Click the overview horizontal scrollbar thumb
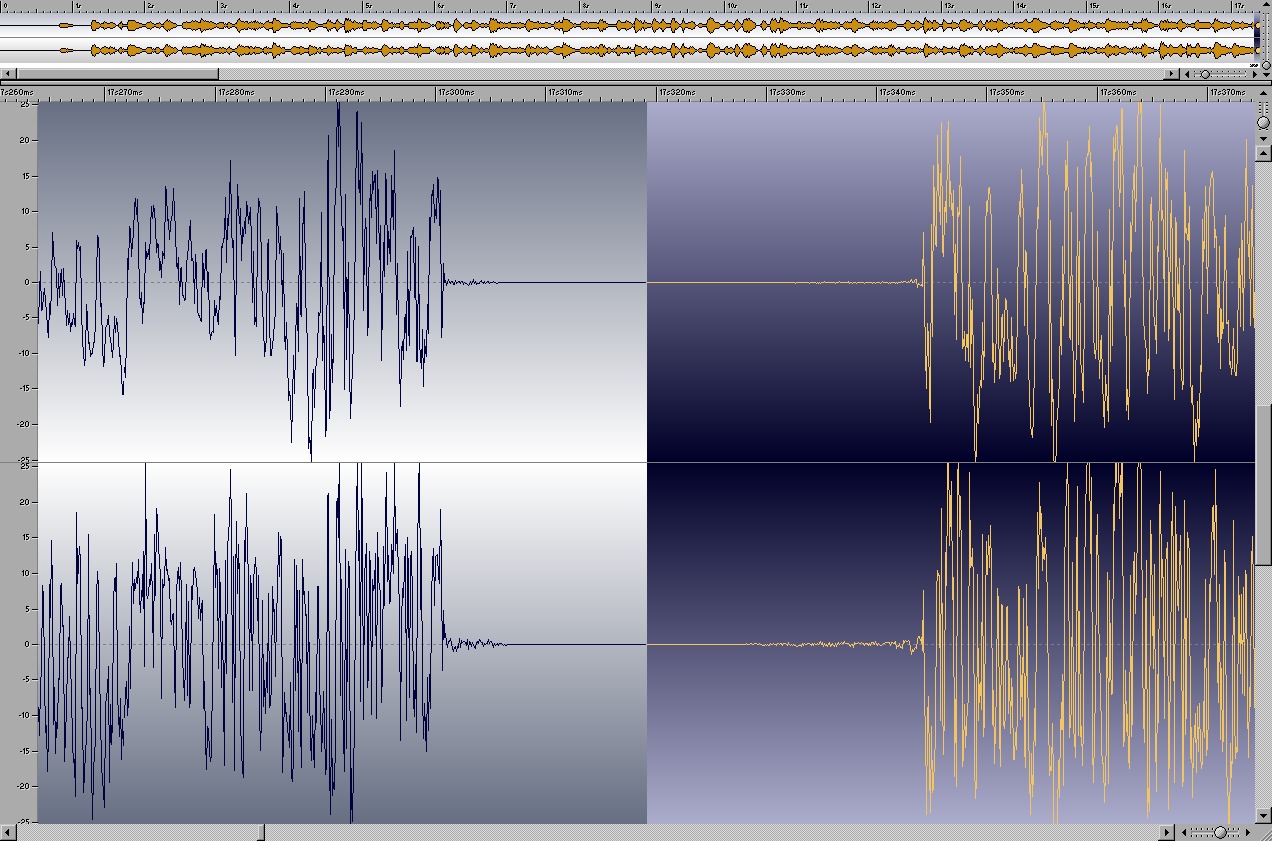 (x=117, y=74)
